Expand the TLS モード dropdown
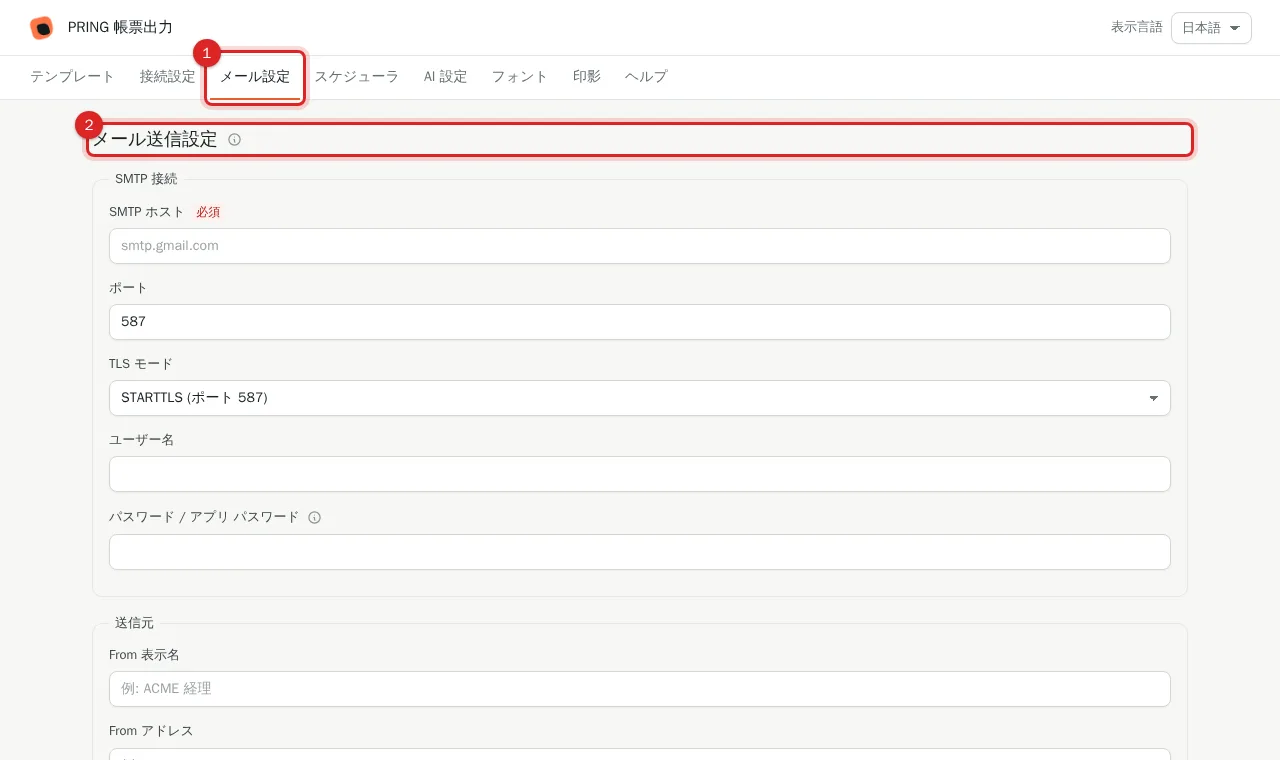This screenshot has width=1280, height=760. click(640, 398)
